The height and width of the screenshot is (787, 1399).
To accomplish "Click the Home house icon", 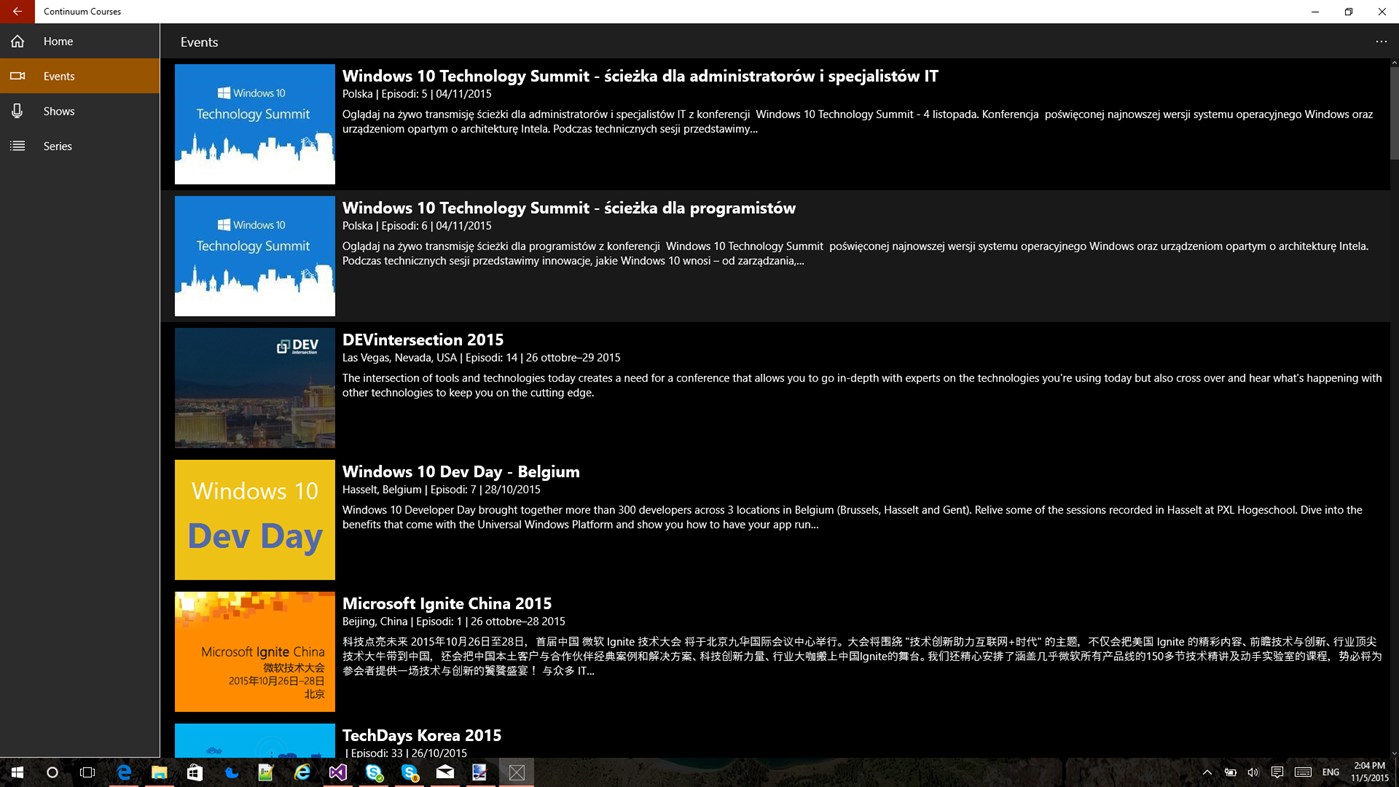I will pyautogui.click(x=17, y=41).
